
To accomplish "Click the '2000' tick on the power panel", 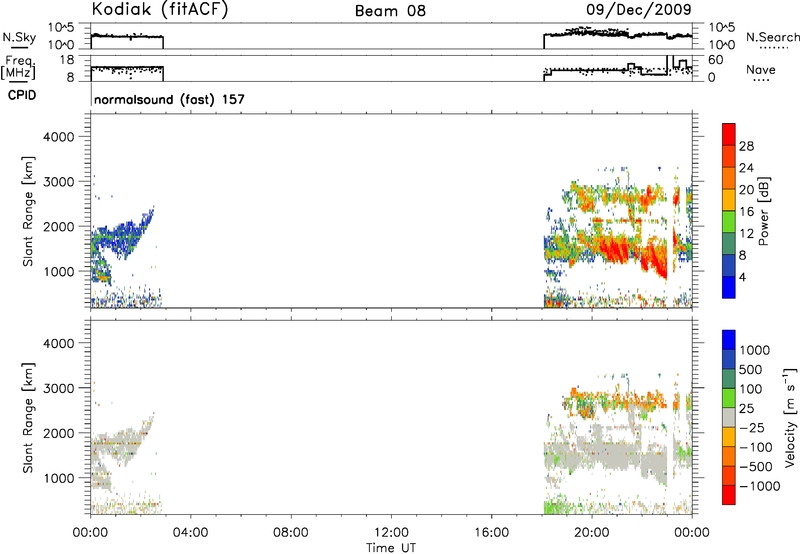I will (59, 227).
